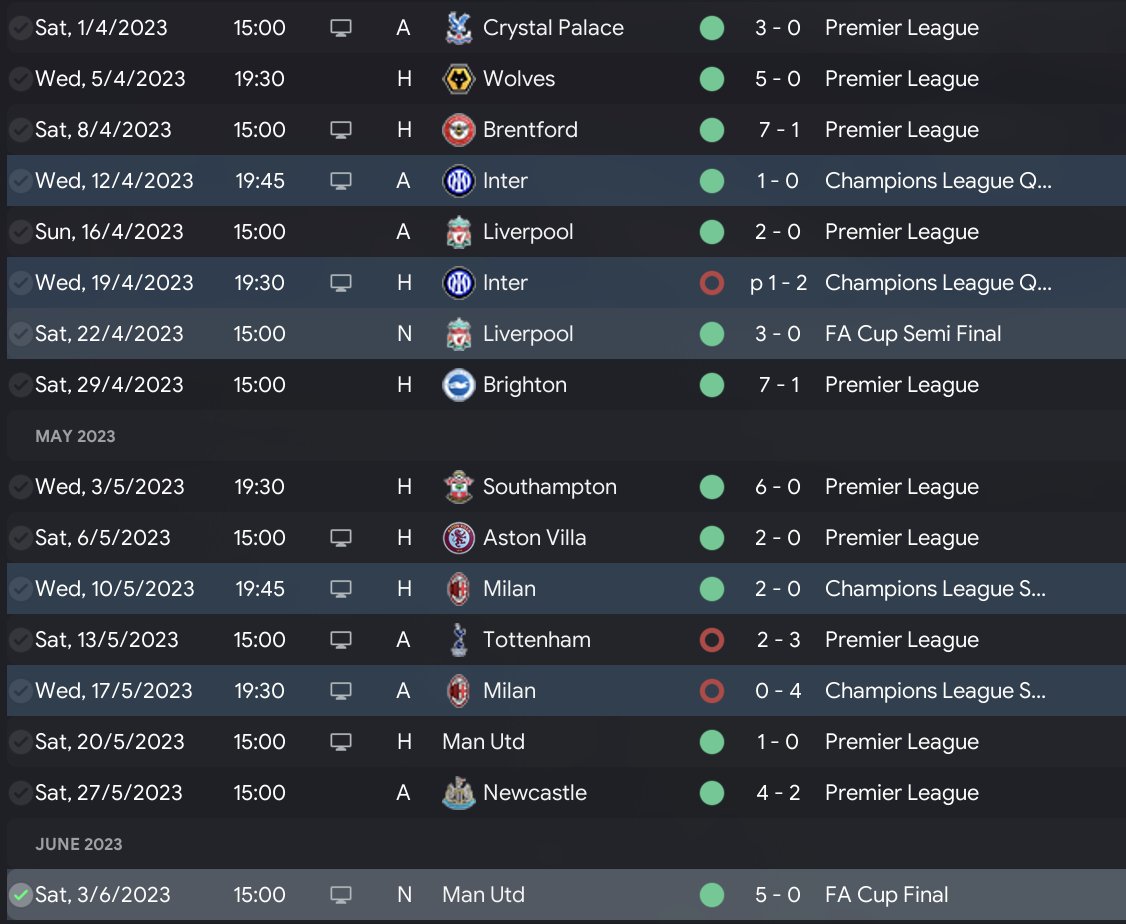1126x924 pixels.
Task: Click the Southampton club crest
Action: (458, 487)
